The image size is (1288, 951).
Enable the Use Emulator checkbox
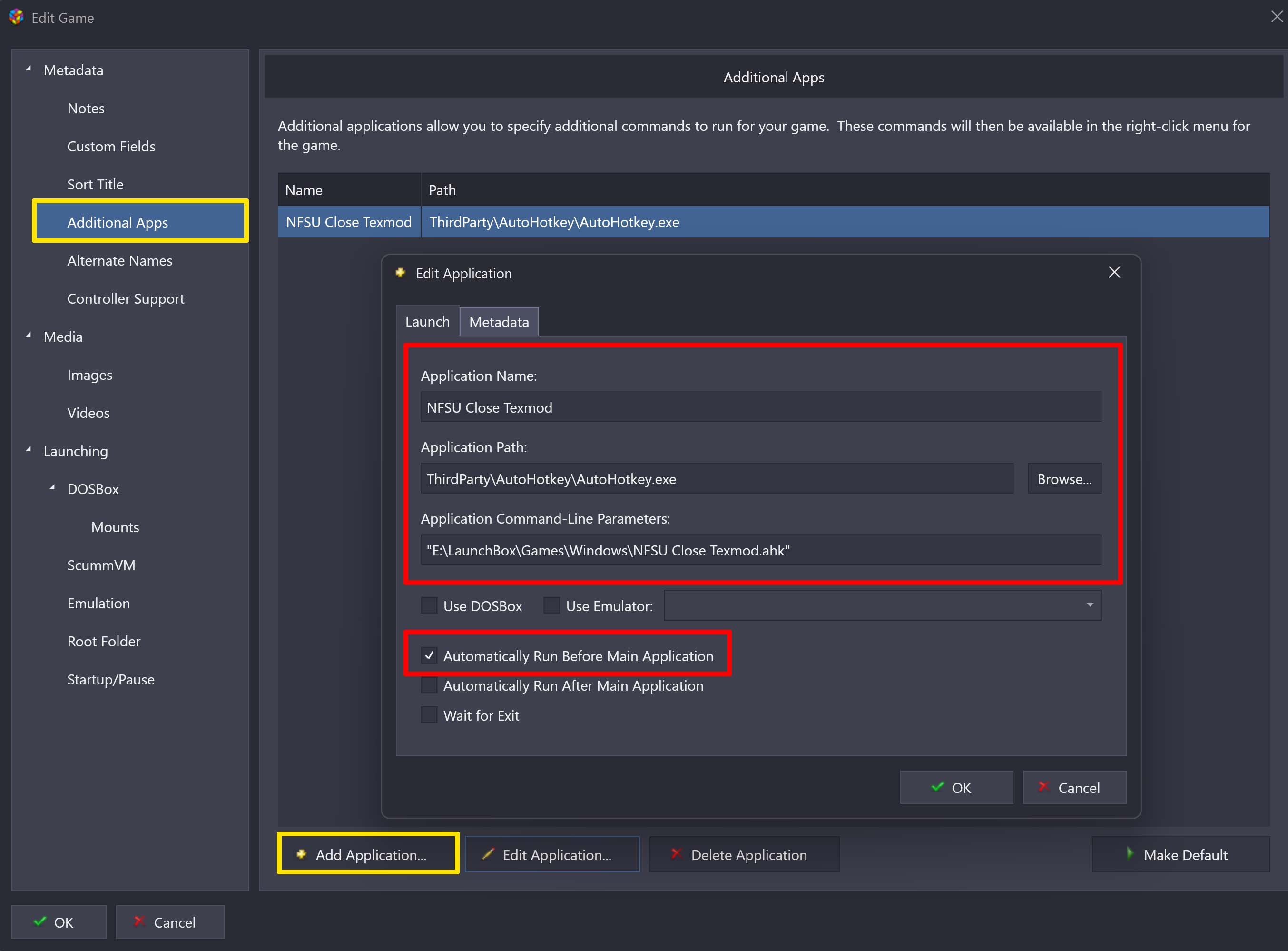[x=552, y=605]
